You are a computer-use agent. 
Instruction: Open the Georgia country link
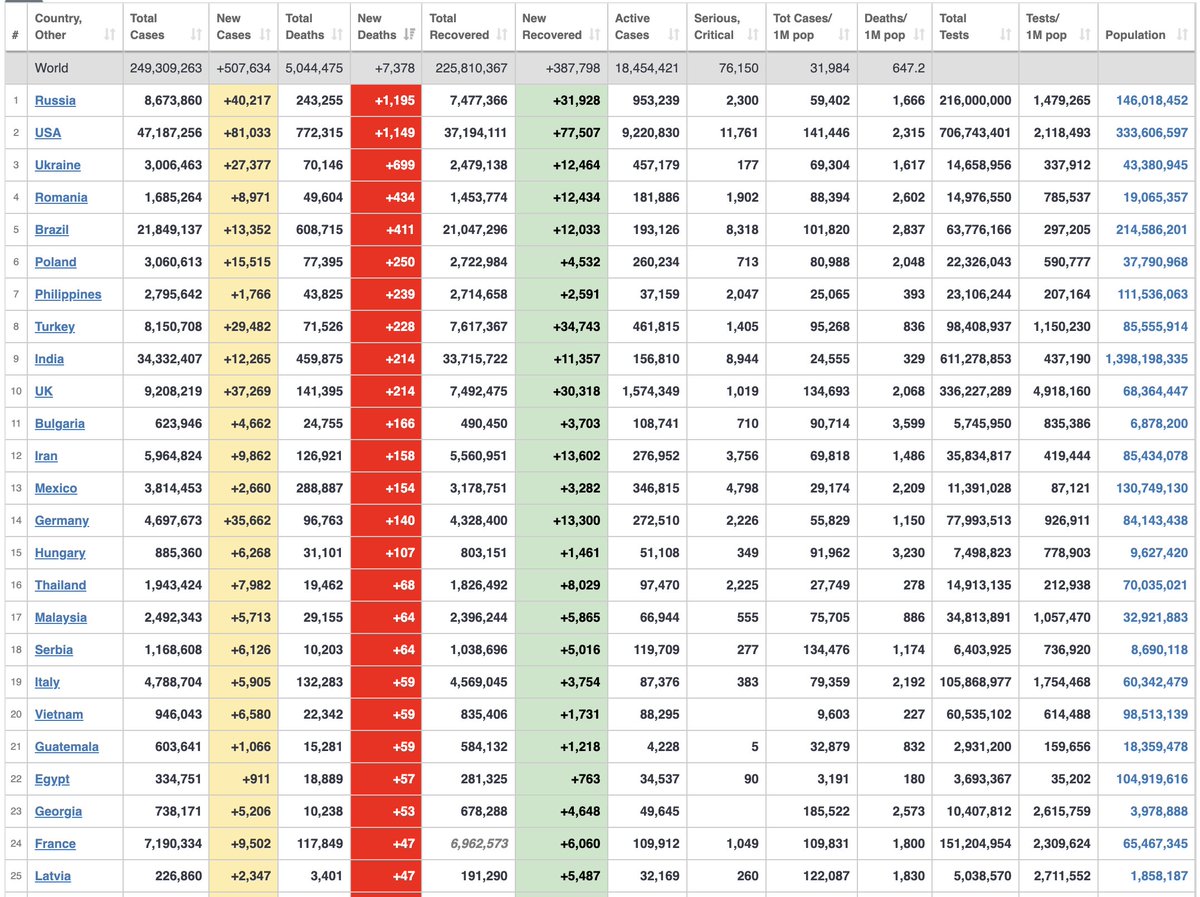(x=58, y=812)
